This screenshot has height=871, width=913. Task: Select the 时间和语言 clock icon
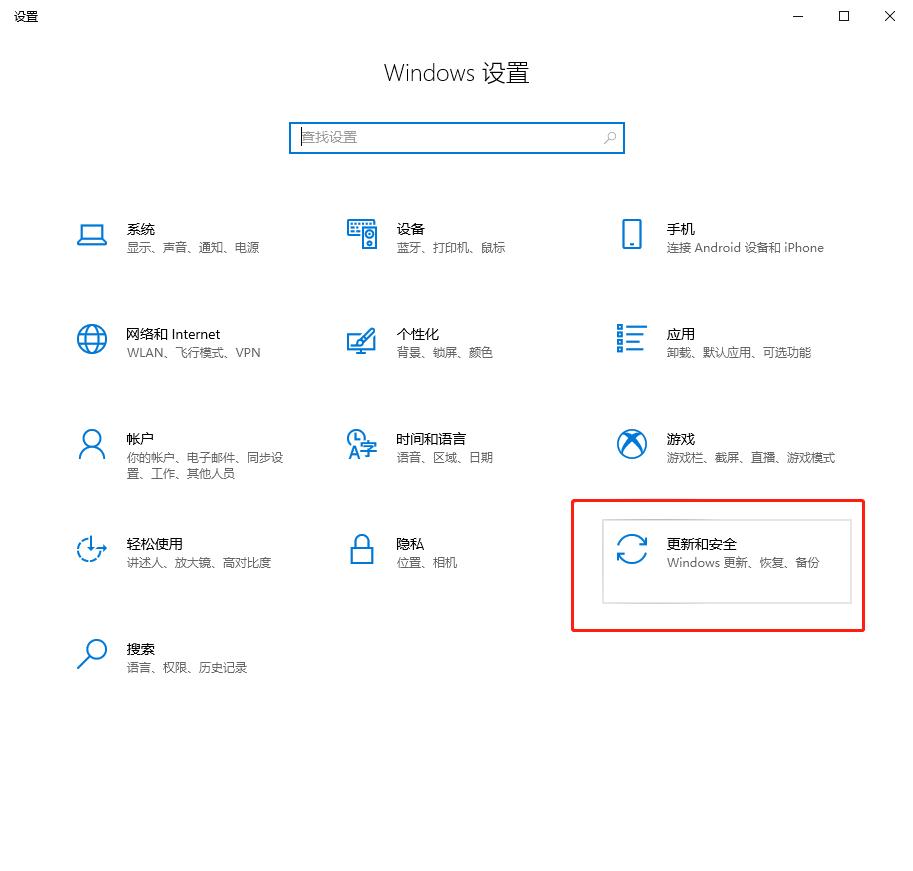click(361, 445)
